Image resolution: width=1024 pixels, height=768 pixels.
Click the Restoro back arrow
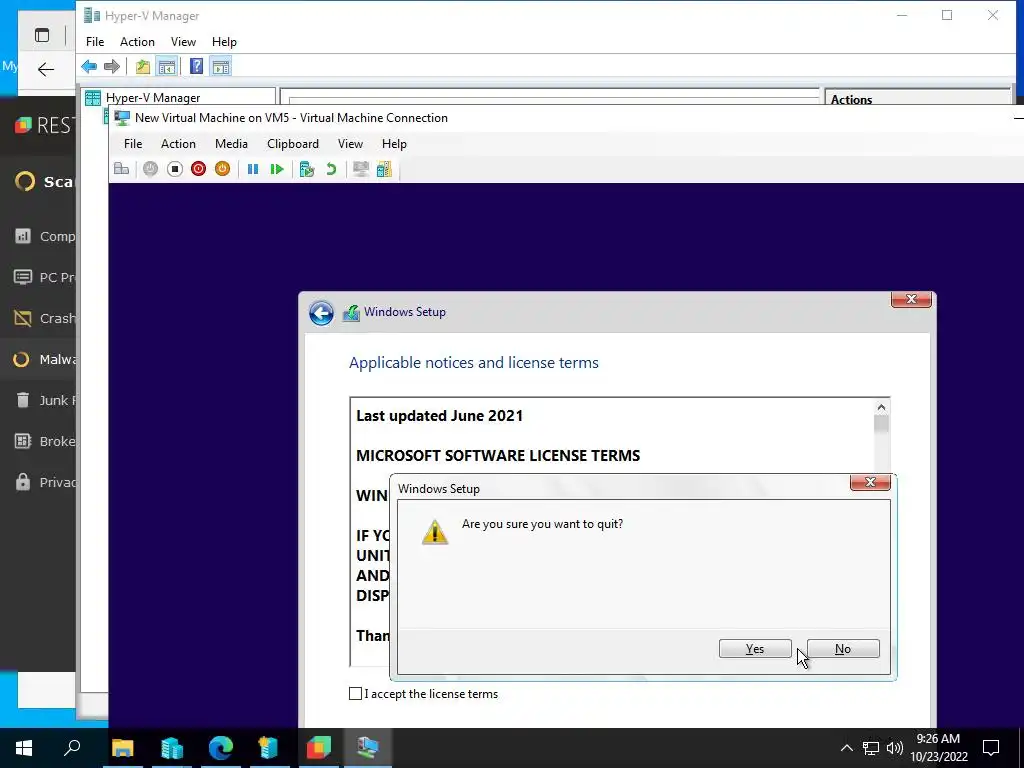(x=46, y=69)
